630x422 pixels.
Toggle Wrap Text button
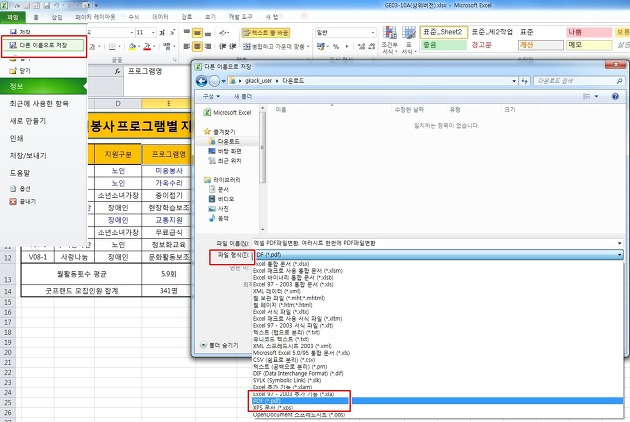coord(266,33)
